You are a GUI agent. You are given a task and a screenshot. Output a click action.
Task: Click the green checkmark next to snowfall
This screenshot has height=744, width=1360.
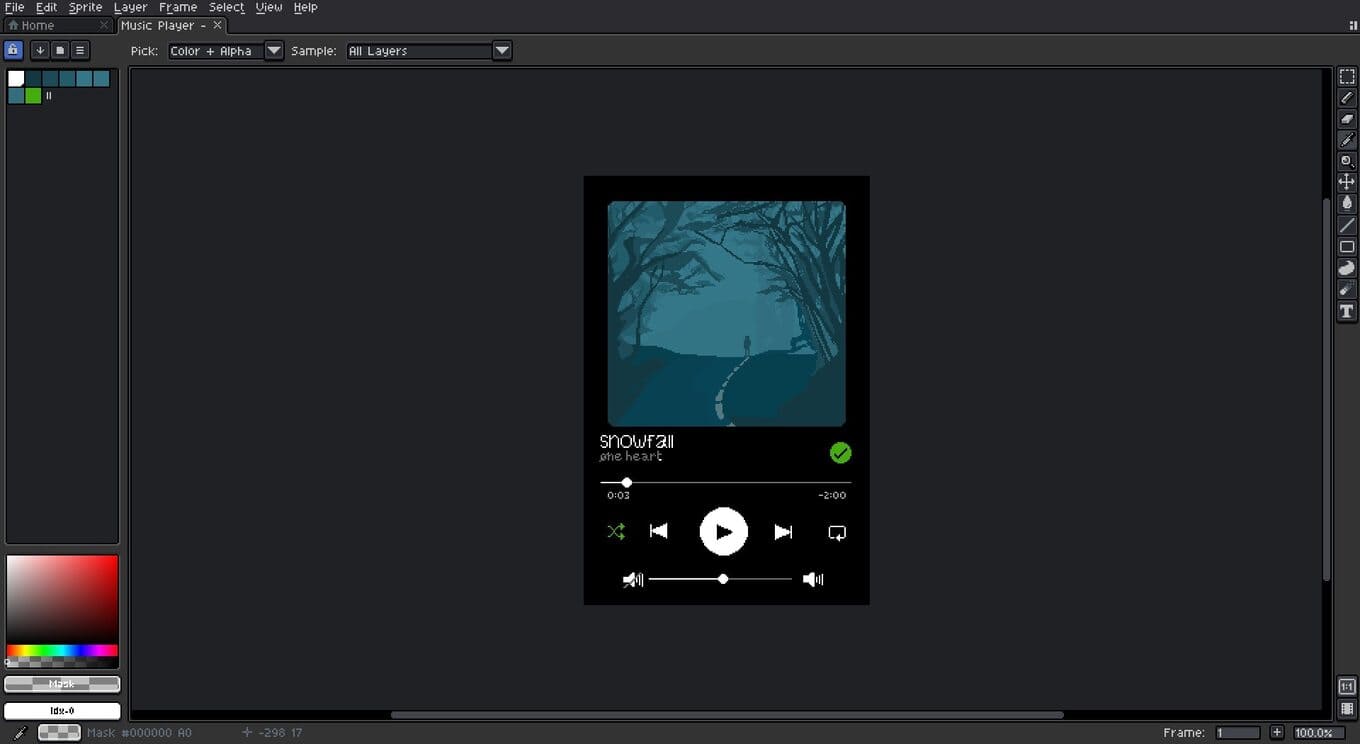(x=840, y=453)
